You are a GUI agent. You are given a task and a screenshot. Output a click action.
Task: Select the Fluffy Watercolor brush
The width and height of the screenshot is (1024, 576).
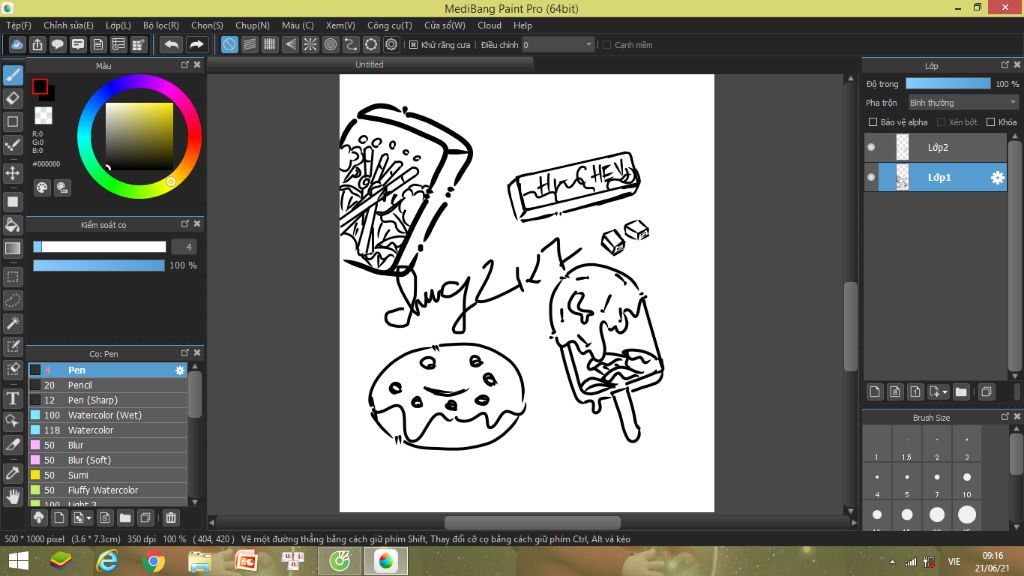pos(108,490)
